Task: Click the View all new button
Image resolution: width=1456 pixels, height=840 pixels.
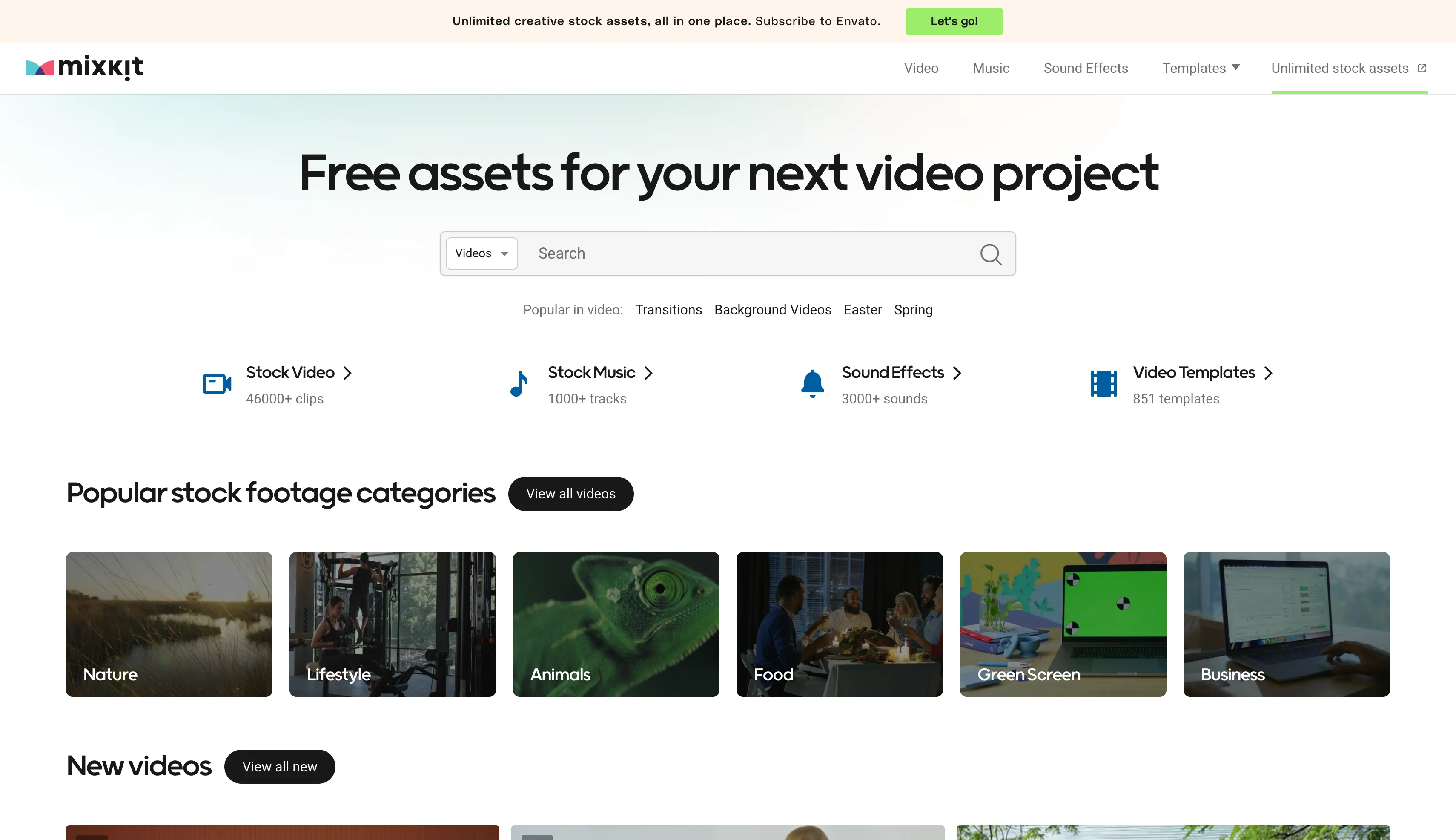Action: tap(279, 767)
